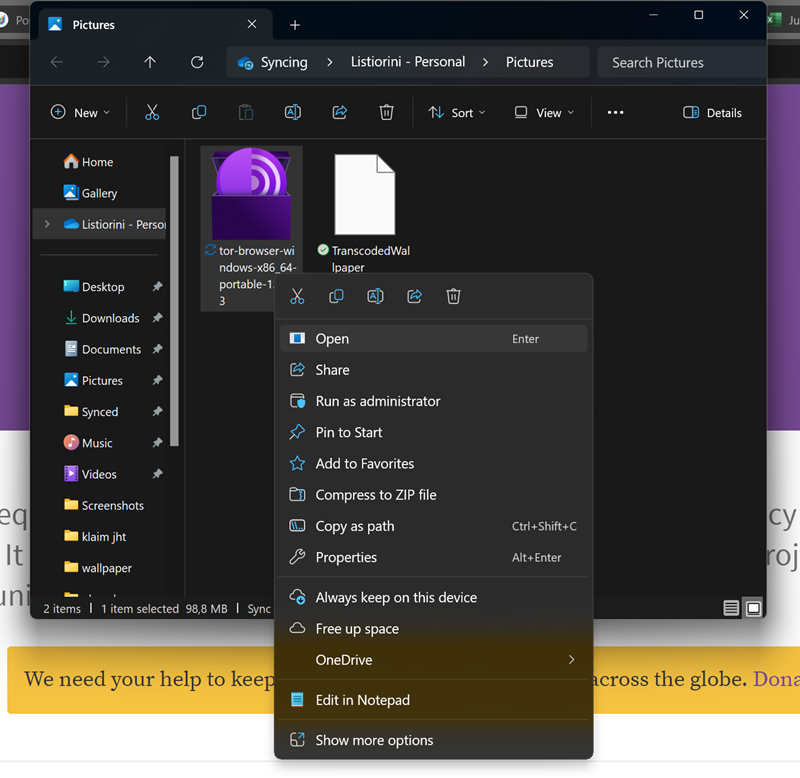Select Run as administrator

377,401
